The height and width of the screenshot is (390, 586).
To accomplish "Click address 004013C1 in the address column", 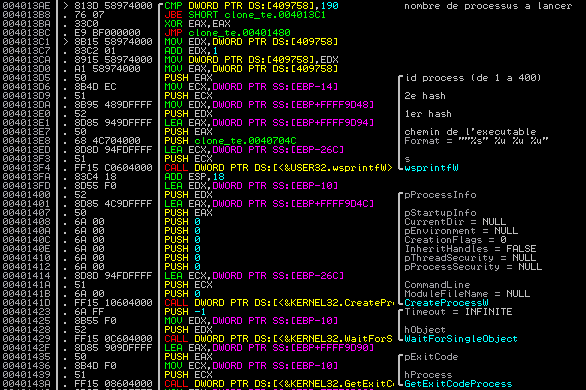I will pos(26,42).
